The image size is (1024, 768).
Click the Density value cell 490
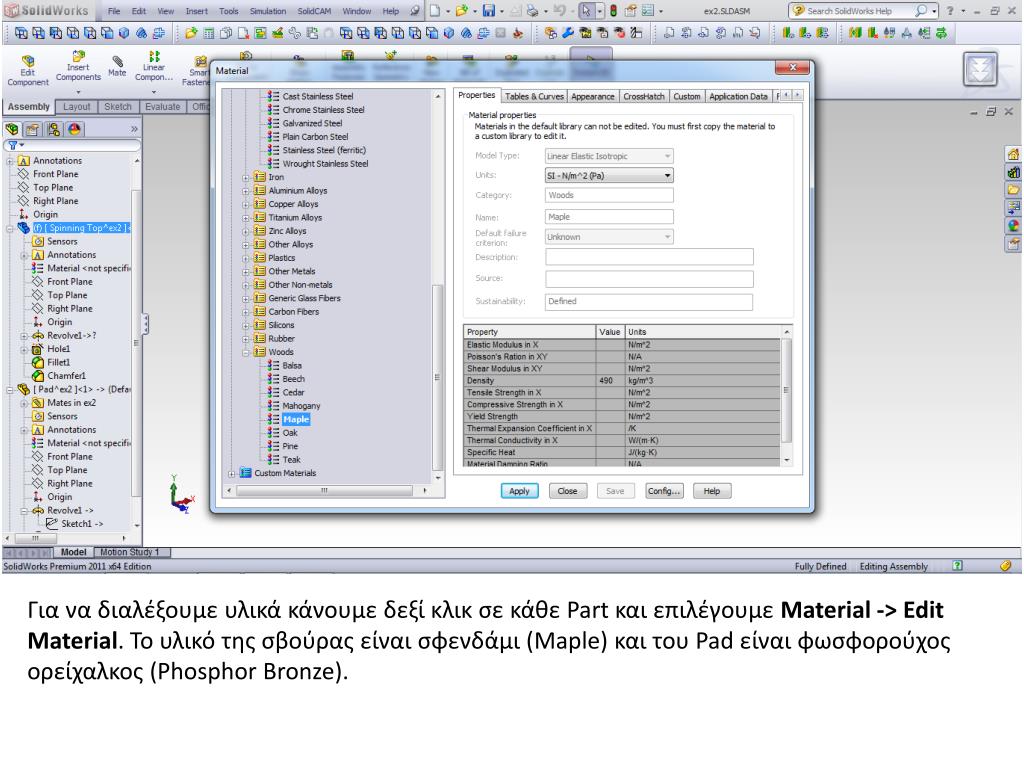pos(611,380)
